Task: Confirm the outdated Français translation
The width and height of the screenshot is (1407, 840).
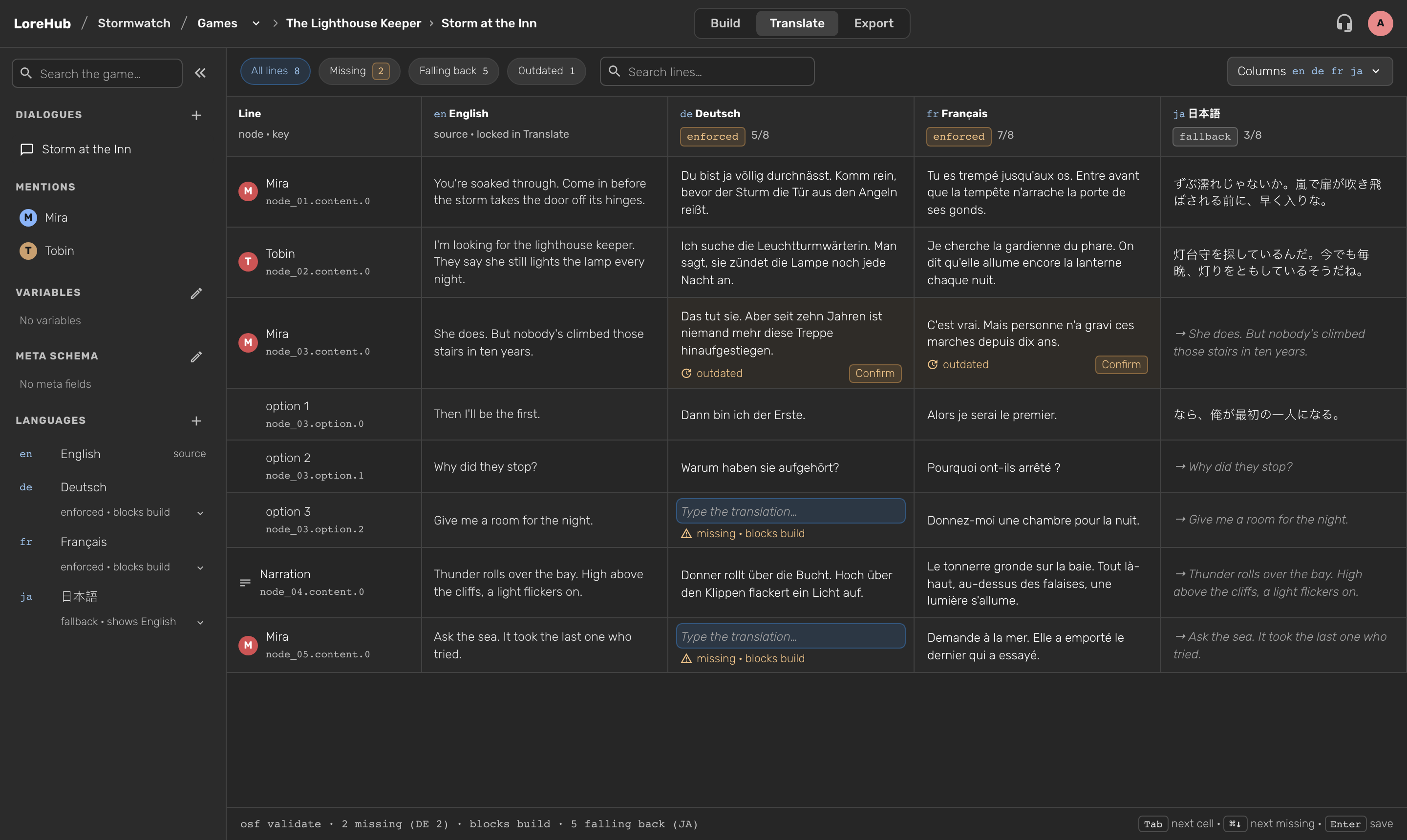Action: (1121, 364)
